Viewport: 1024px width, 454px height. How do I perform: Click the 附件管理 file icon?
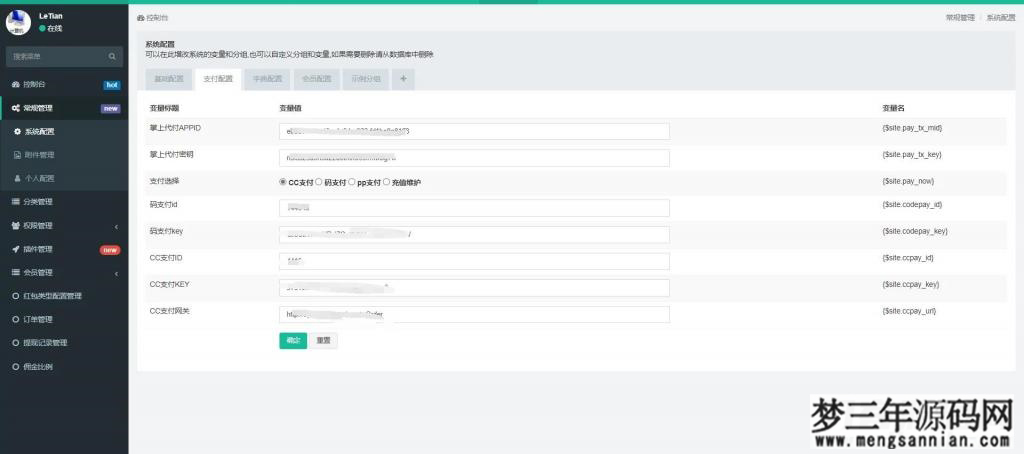tap(17, 155)
